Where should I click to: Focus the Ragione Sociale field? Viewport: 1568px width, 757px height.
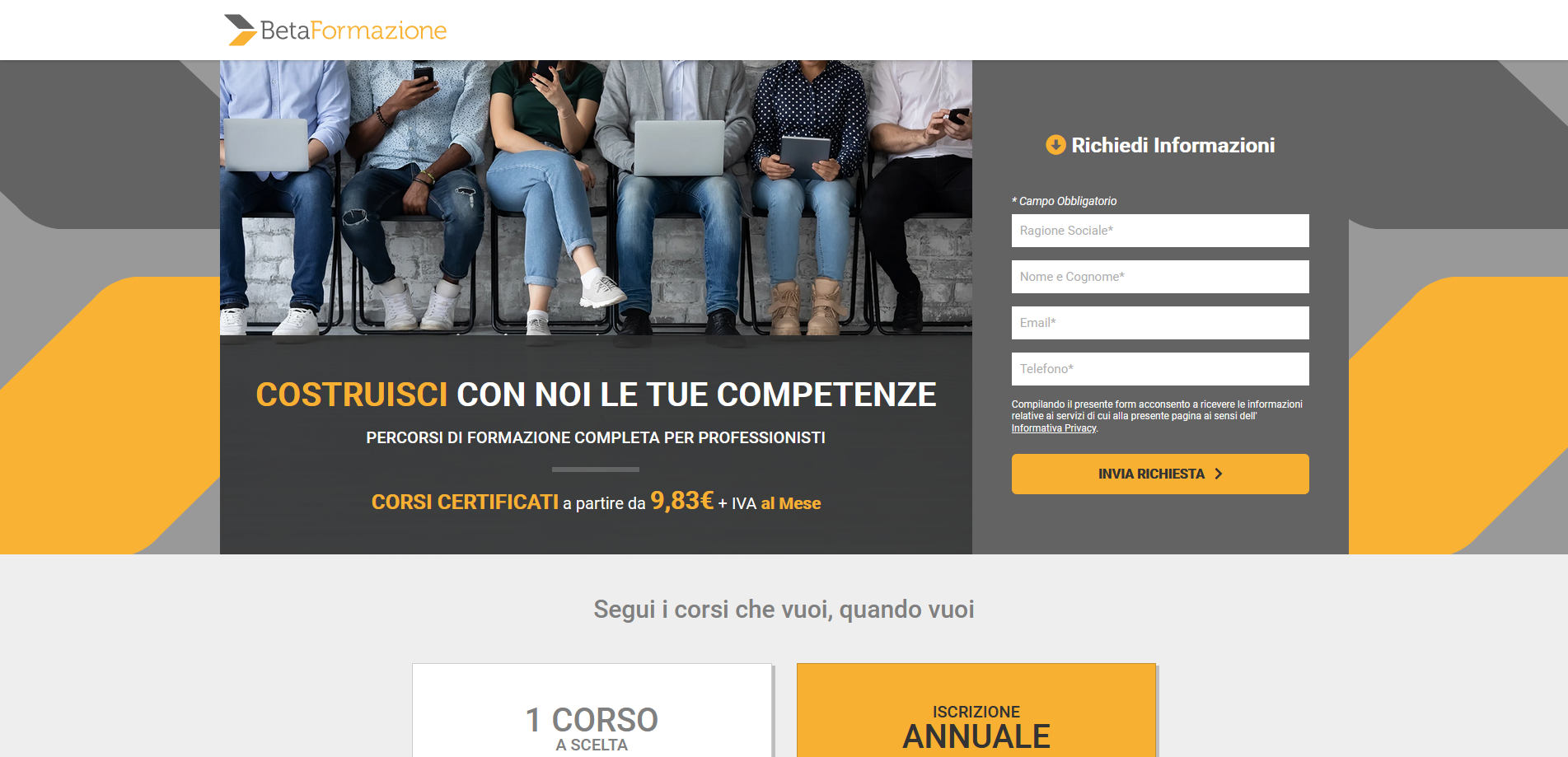[1160, 231]
